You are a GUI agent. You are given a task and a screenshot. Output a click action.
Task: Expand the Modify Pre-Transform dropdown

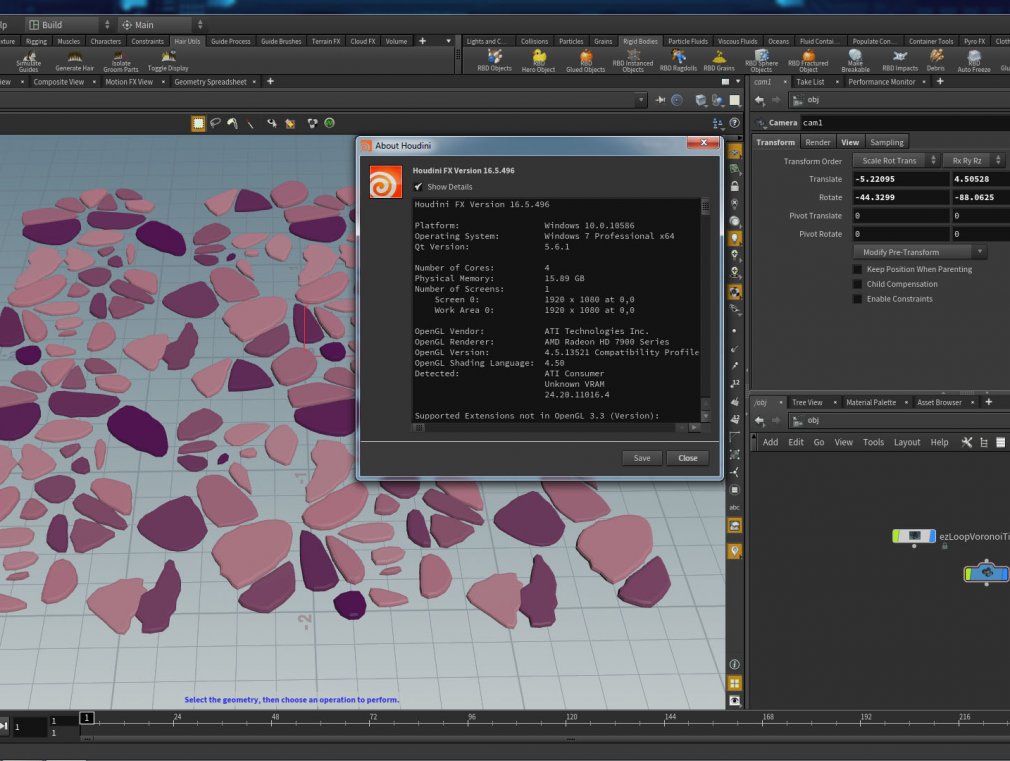[920, 252]
